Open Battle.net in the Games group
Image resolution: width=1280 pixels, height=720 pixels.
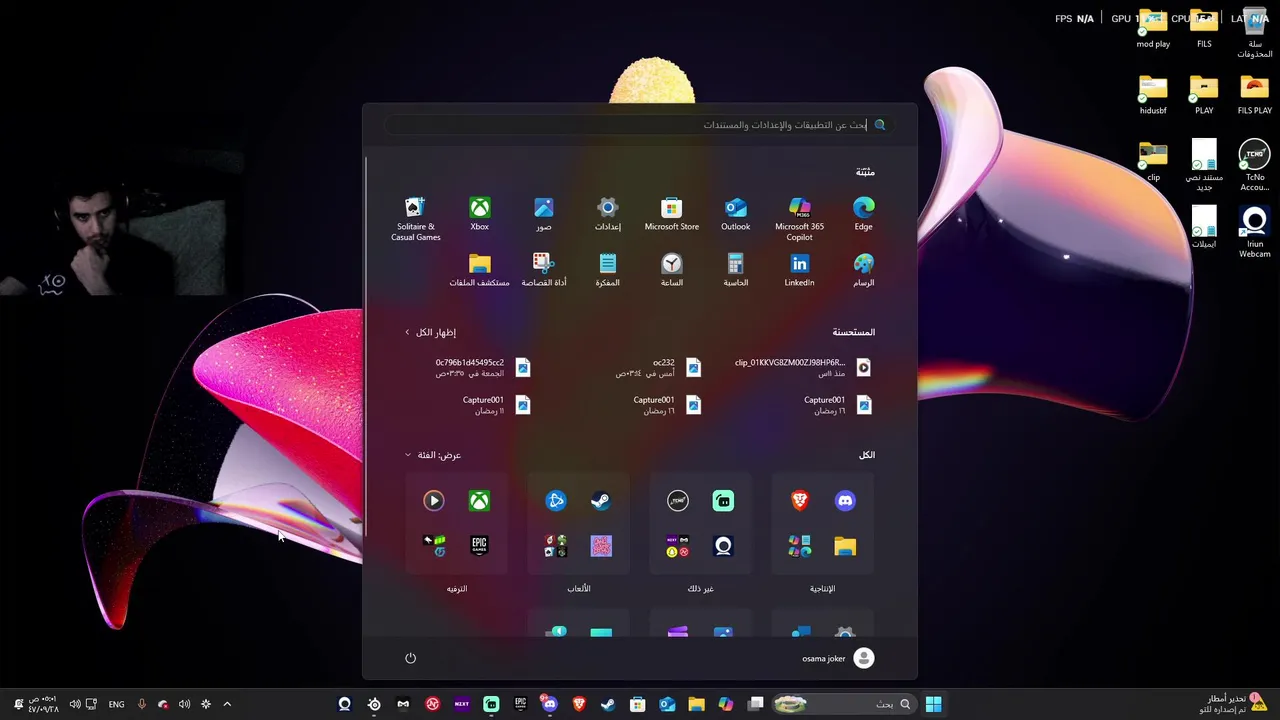coord(556,501)
